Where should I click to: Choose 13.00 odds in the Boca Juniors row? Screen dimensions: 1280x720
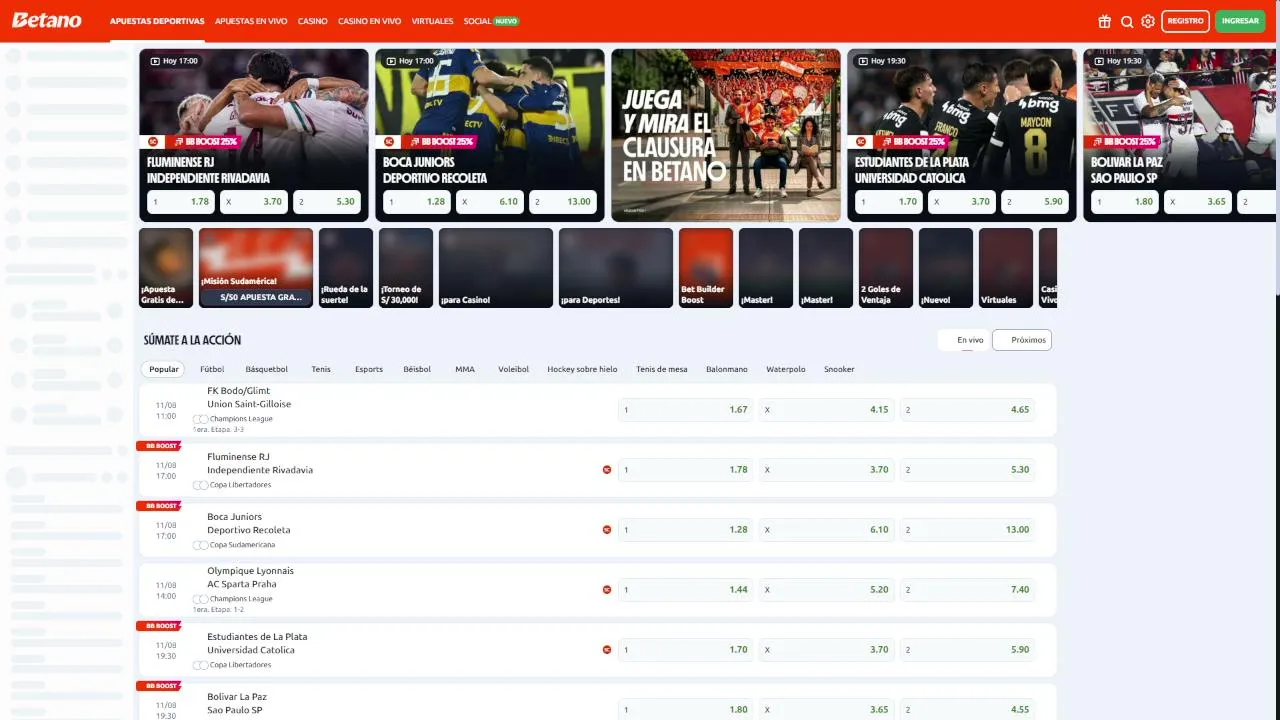click(x=967, y=529)
